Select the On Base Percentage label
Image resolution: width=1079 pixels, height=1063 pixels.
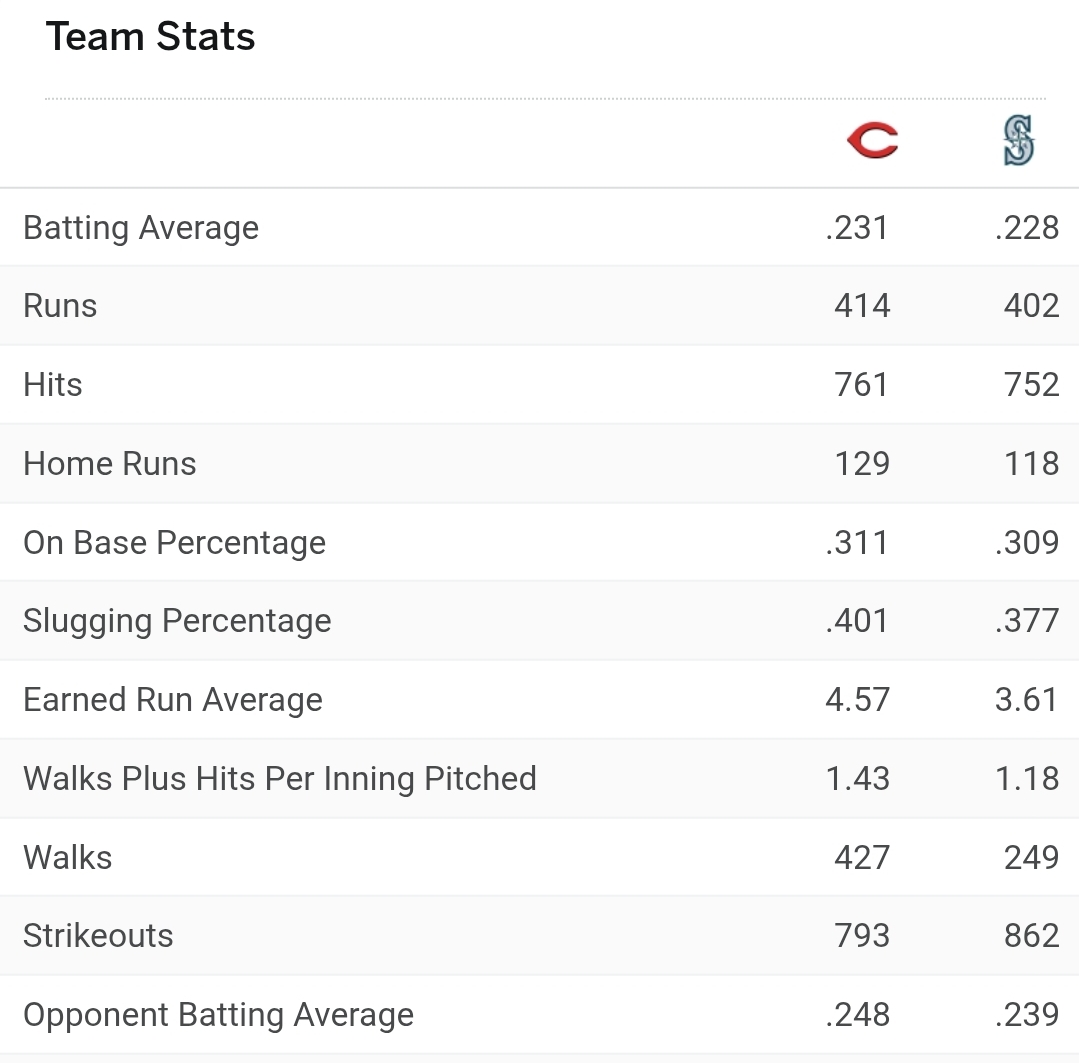[174, 542]
